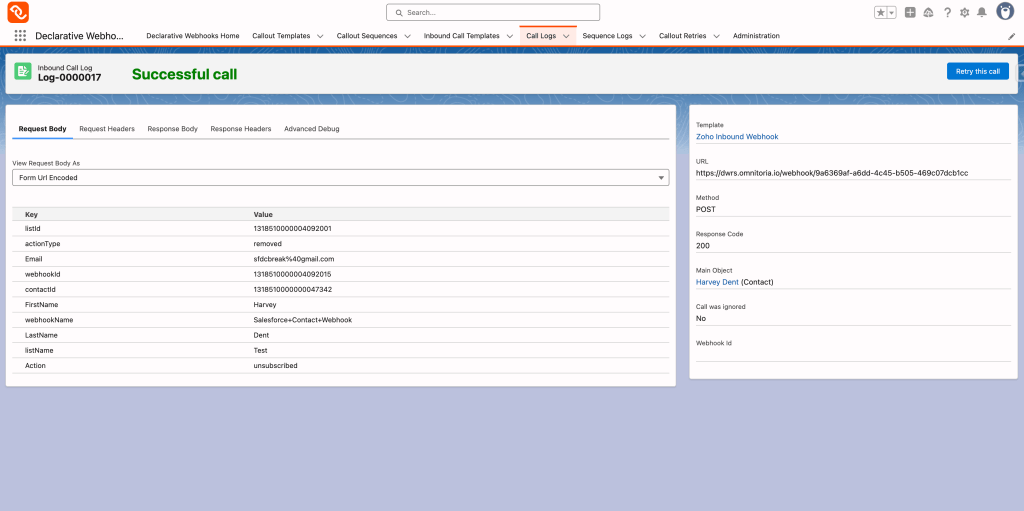Click the actionType value removed
The width and height of the screenshot is (1024, 511).
(268, 244)
